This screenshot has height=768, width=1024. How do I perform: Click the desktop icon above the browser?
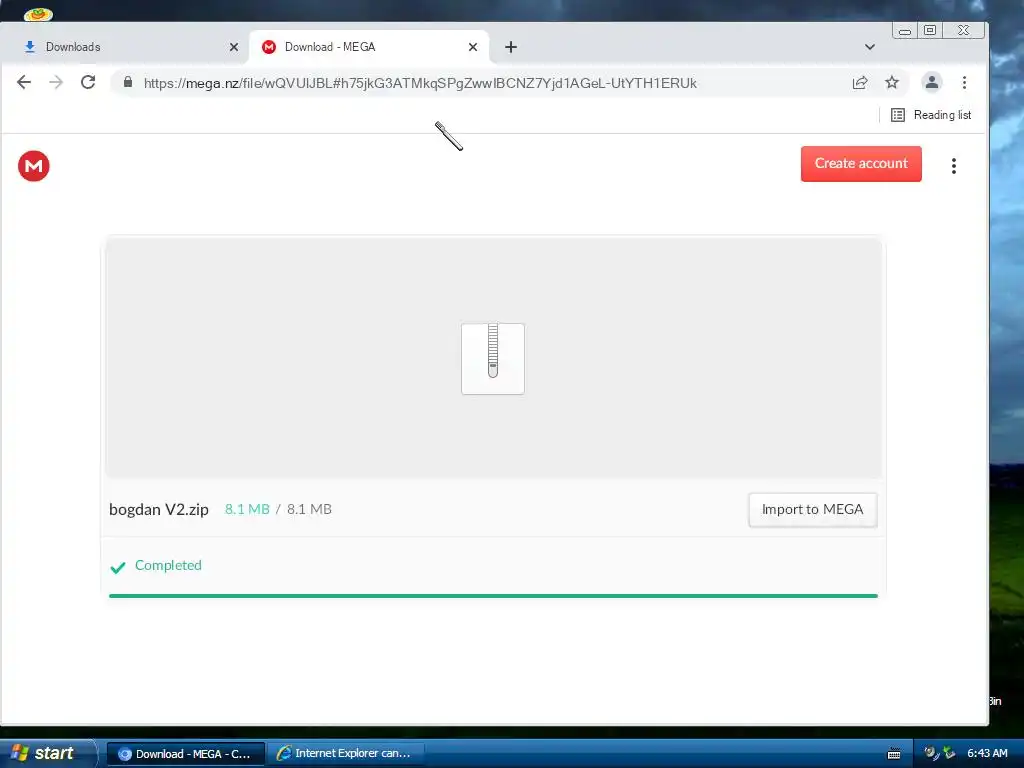[39, 13]
